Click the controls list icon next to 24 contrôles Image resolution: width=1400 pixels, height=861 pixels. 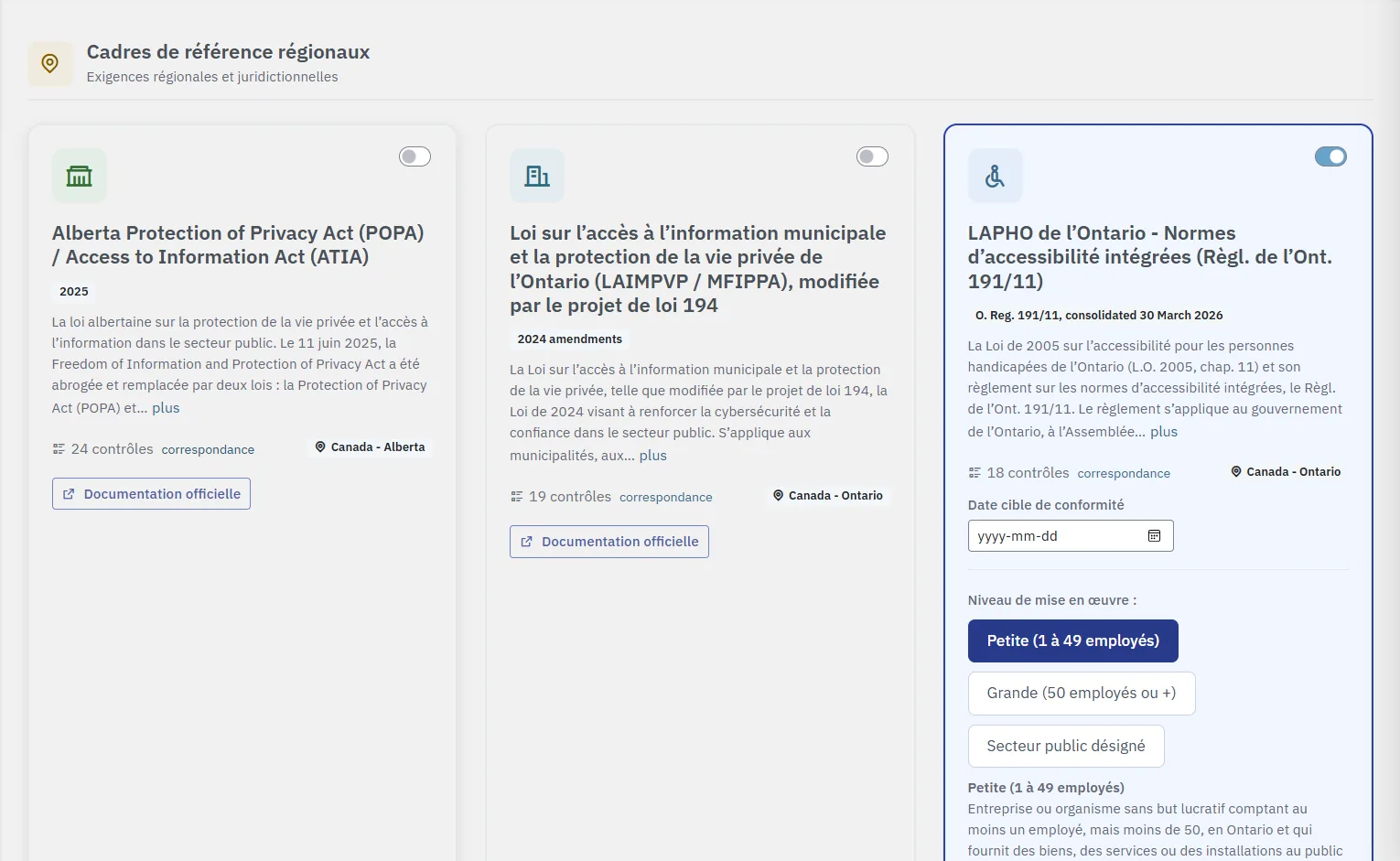[59, 449]
